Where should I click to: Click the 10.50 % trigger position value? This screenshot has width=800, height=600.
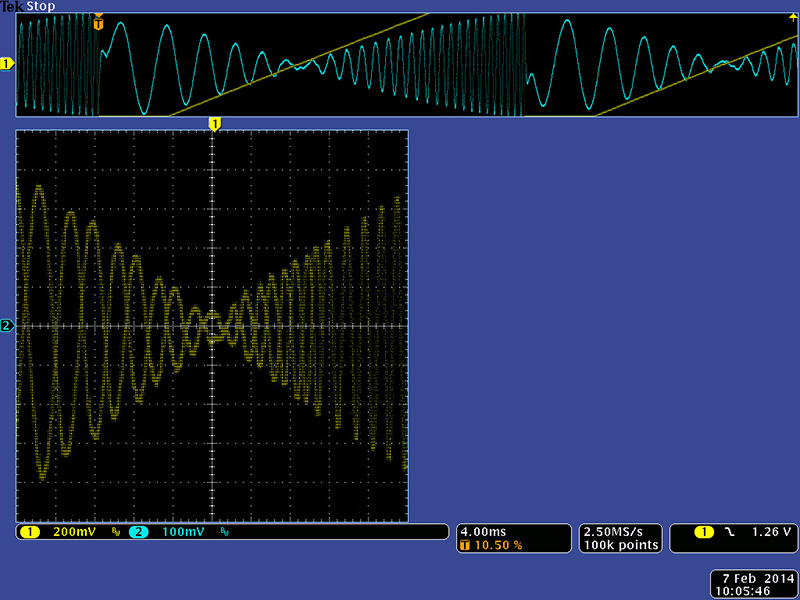point(495,546)
